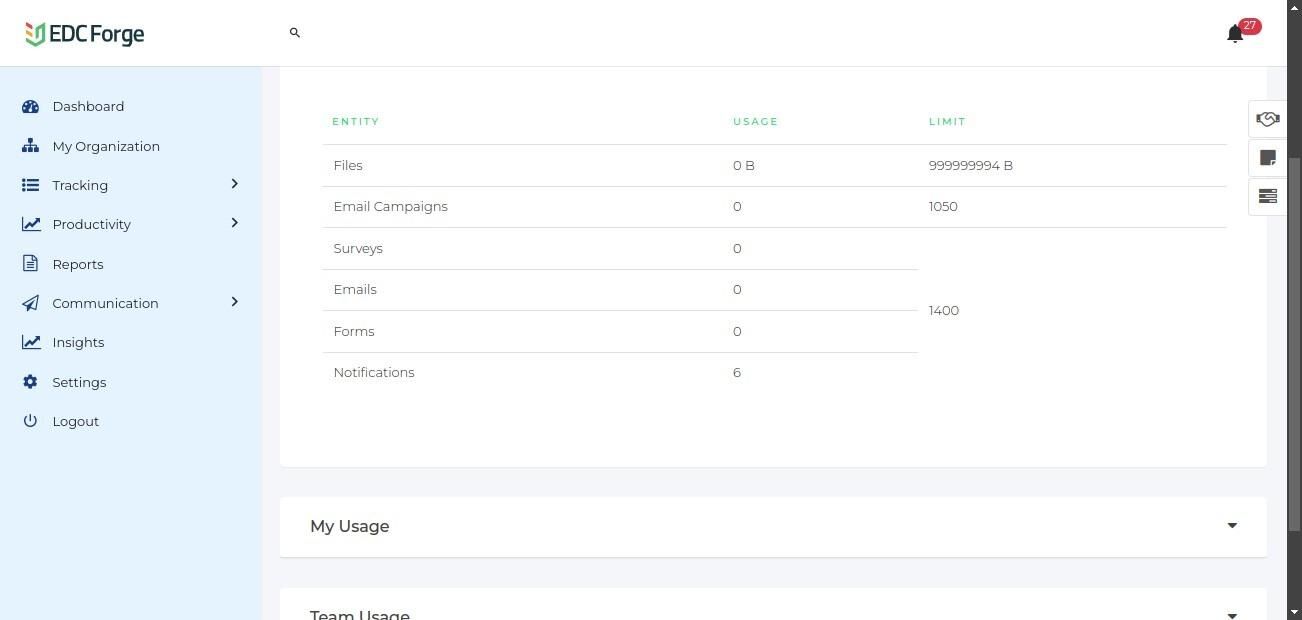Expand the Productivity submenu arrow
The height and width of the screenshot is (620, 1302).
[235, 223]
